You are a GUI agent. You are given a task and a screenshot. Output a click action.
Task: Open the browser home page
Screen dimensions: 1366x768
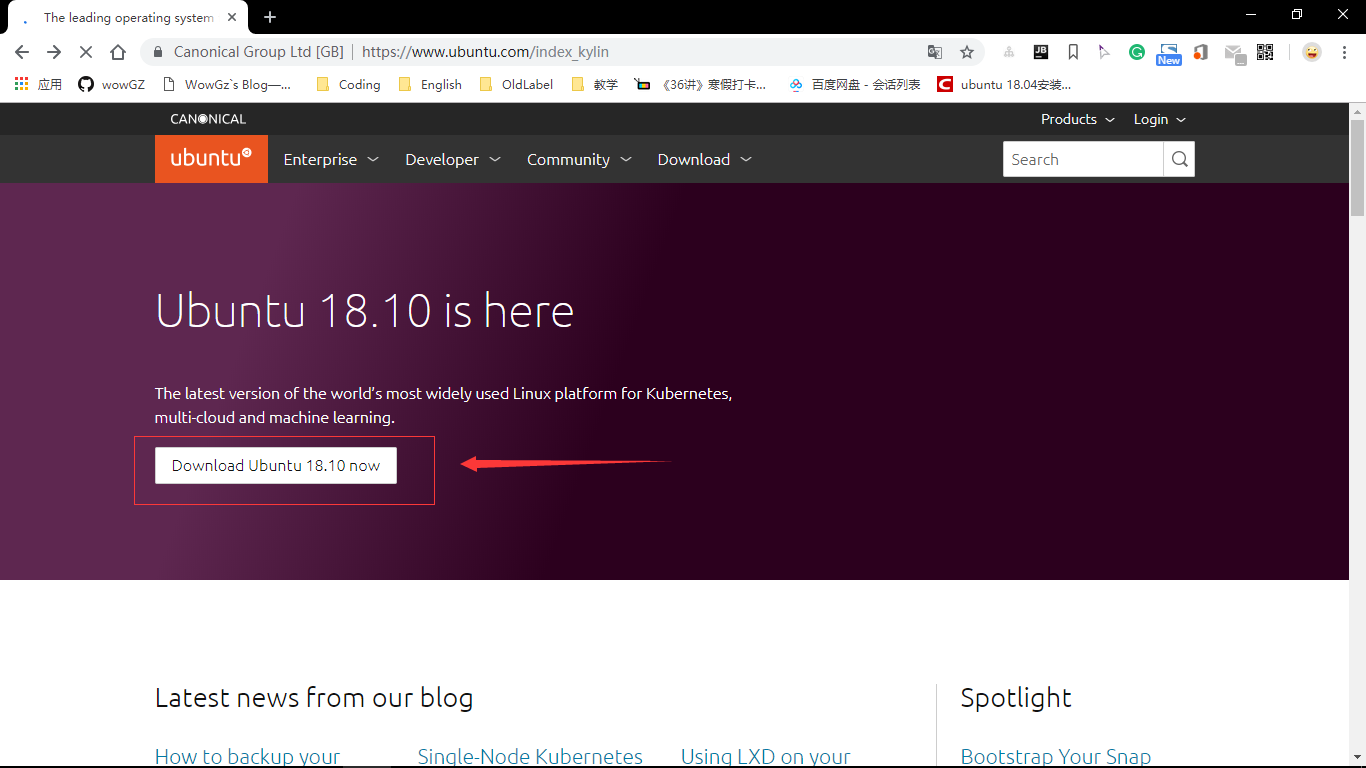tap(118, 52)
